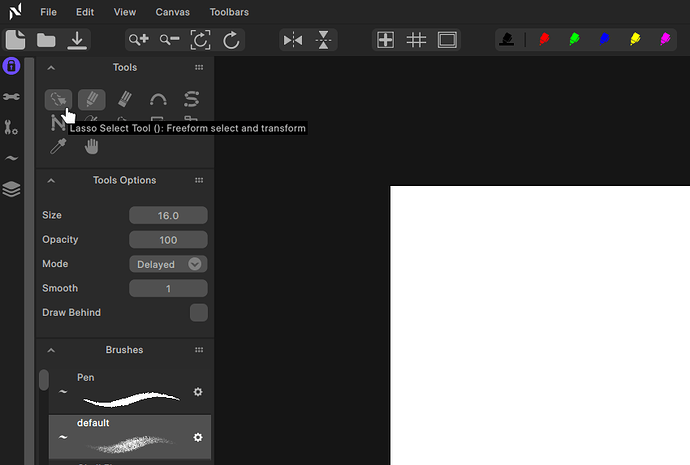Select the N-shaped polyline tool
The image size is (690, 465).
(x=57, y=123)
